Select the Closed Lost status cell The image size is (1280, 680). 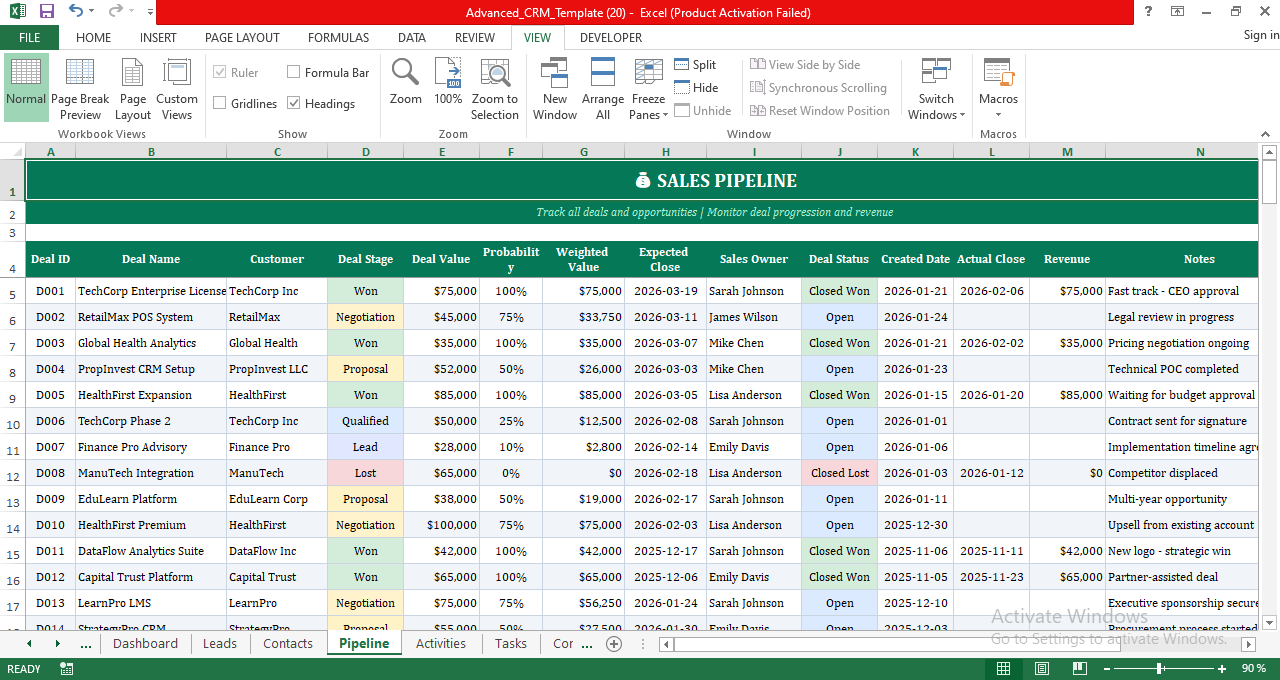click(x=840, y=473)
